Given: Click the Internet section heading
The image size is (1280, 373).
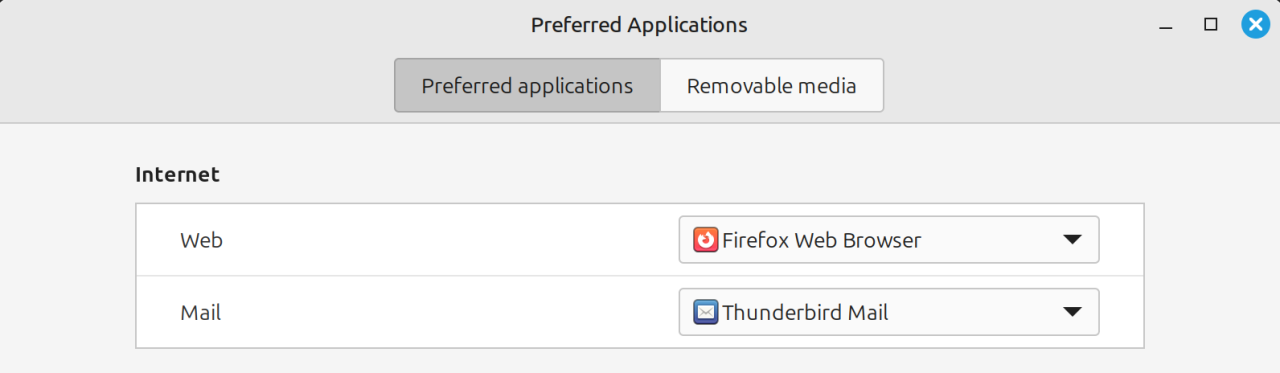Looking at the screenshot, I should [x=177, y=174].
